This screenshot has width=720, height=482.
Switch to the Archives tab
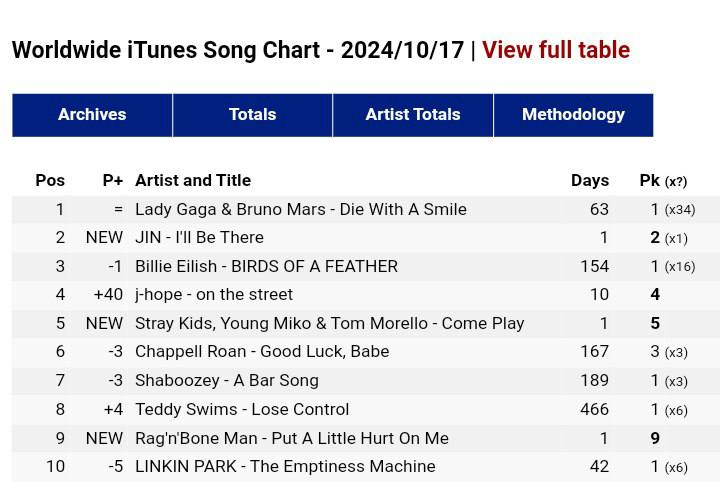pos(92,115)
